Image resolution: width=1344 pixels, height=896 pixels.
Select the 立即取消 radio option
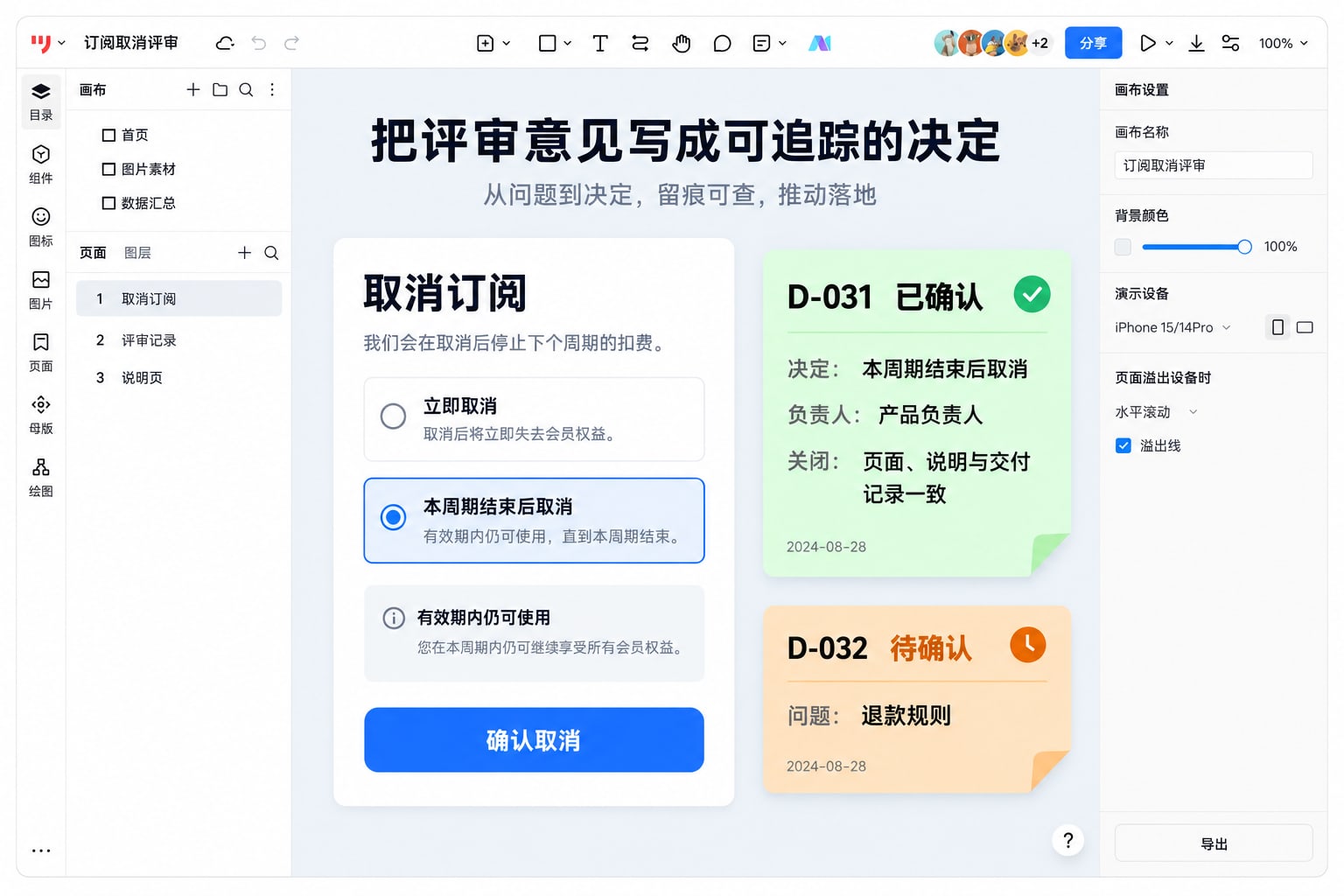click(x=393, y=416)
